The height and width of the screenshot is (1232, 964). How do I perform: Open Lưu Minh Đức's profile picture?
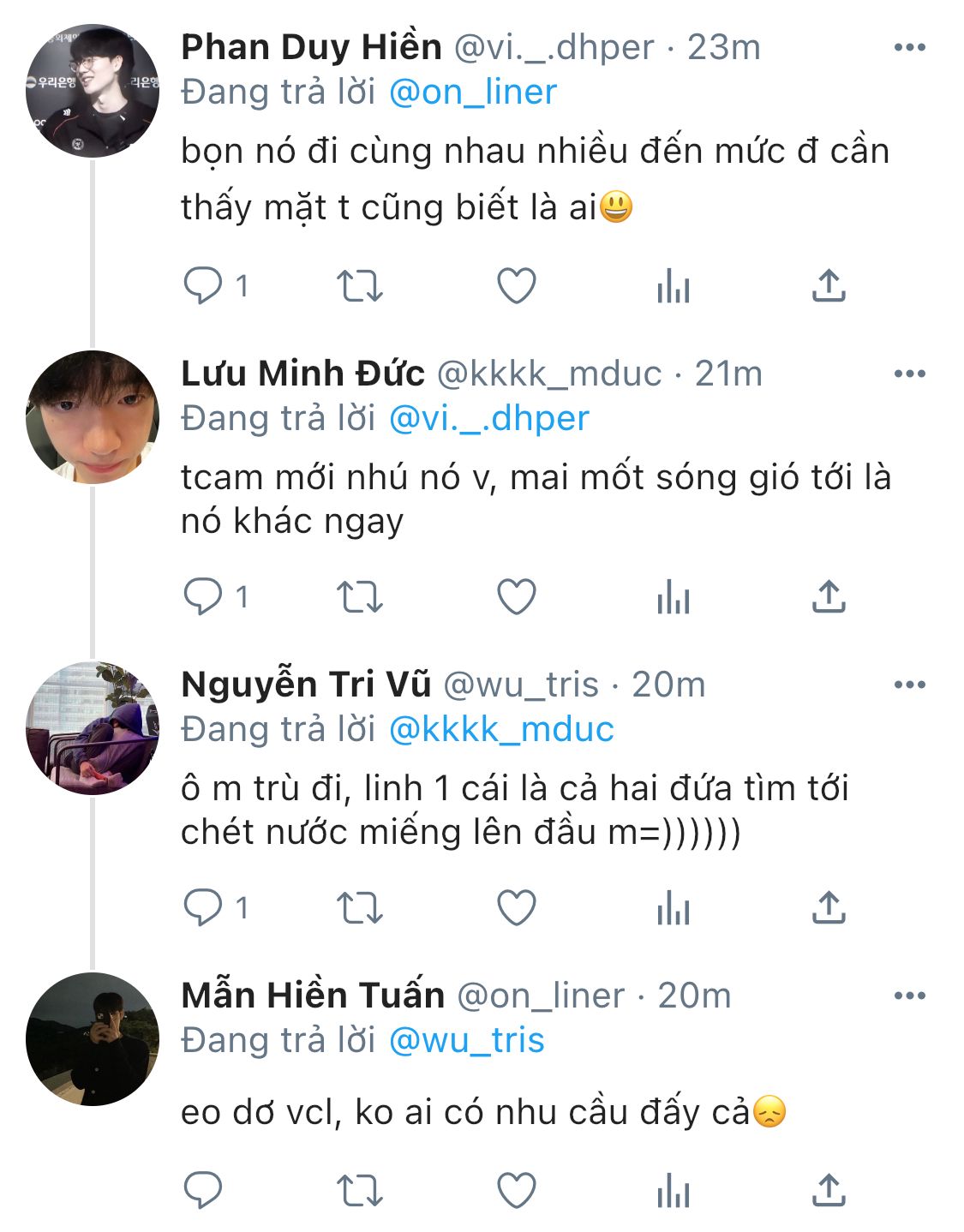tap(93, 417)
